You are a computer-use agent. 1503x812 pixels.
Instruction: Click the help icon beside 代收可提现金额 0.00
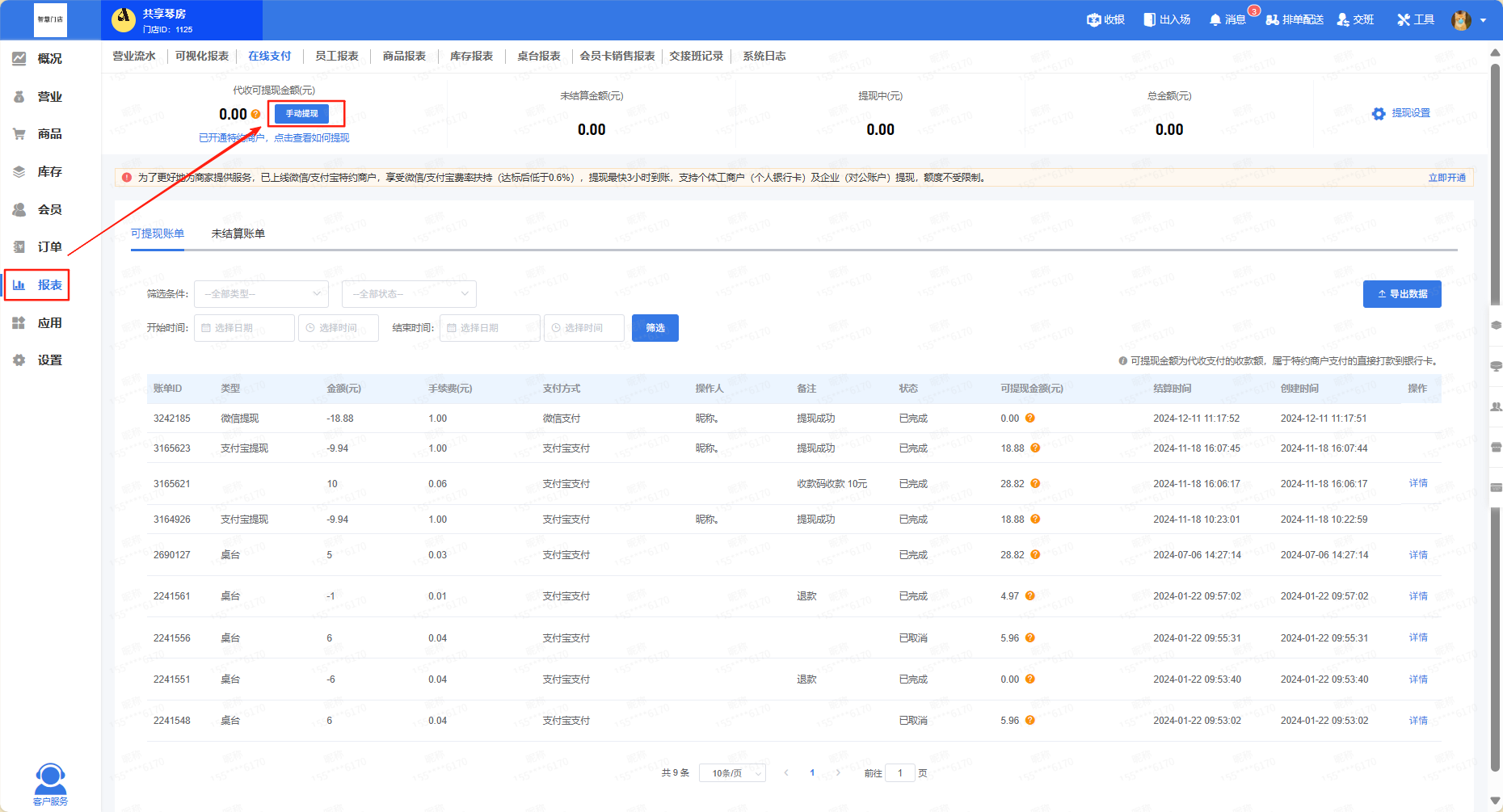click(256, 115)
